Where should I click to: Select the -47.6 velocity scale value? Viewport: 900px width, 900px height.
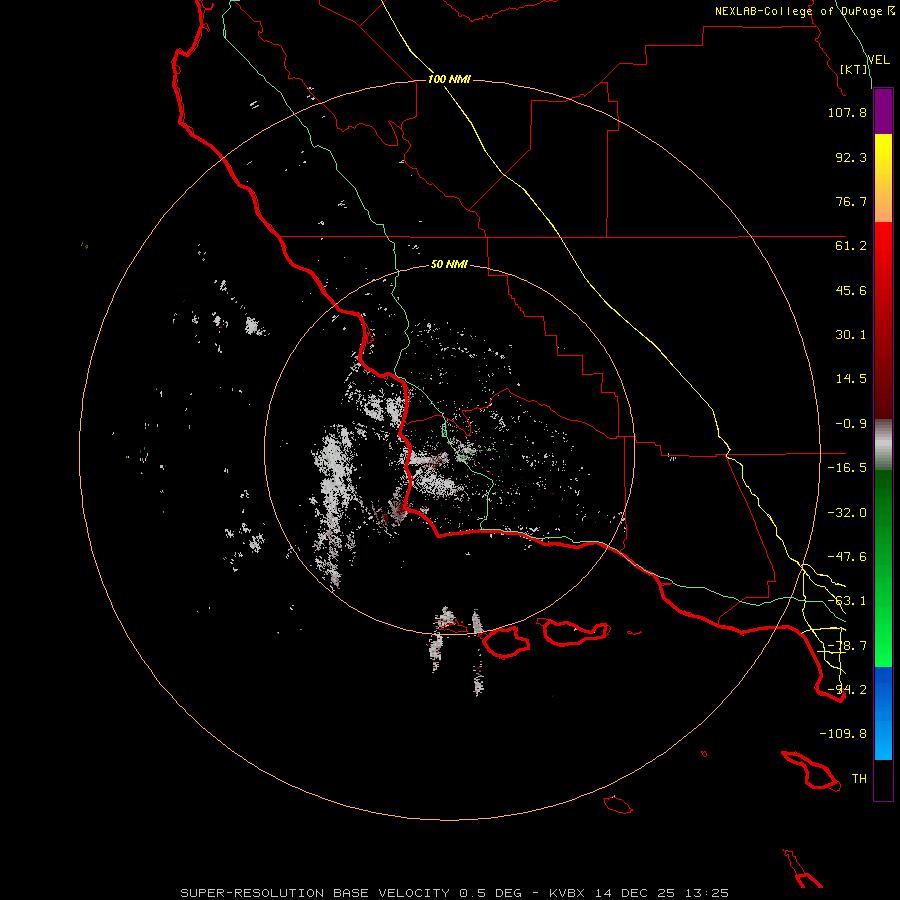[x=847, y=557]
